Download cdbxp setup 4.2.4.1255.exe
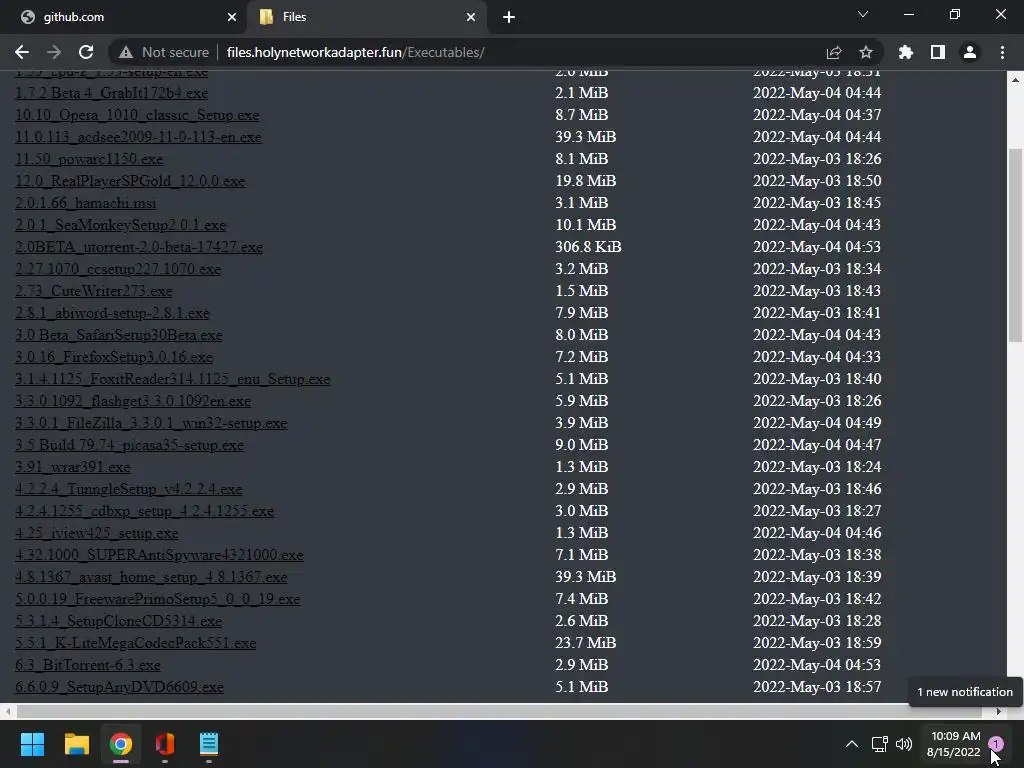 pyautogui.click(x=144, y=511)
